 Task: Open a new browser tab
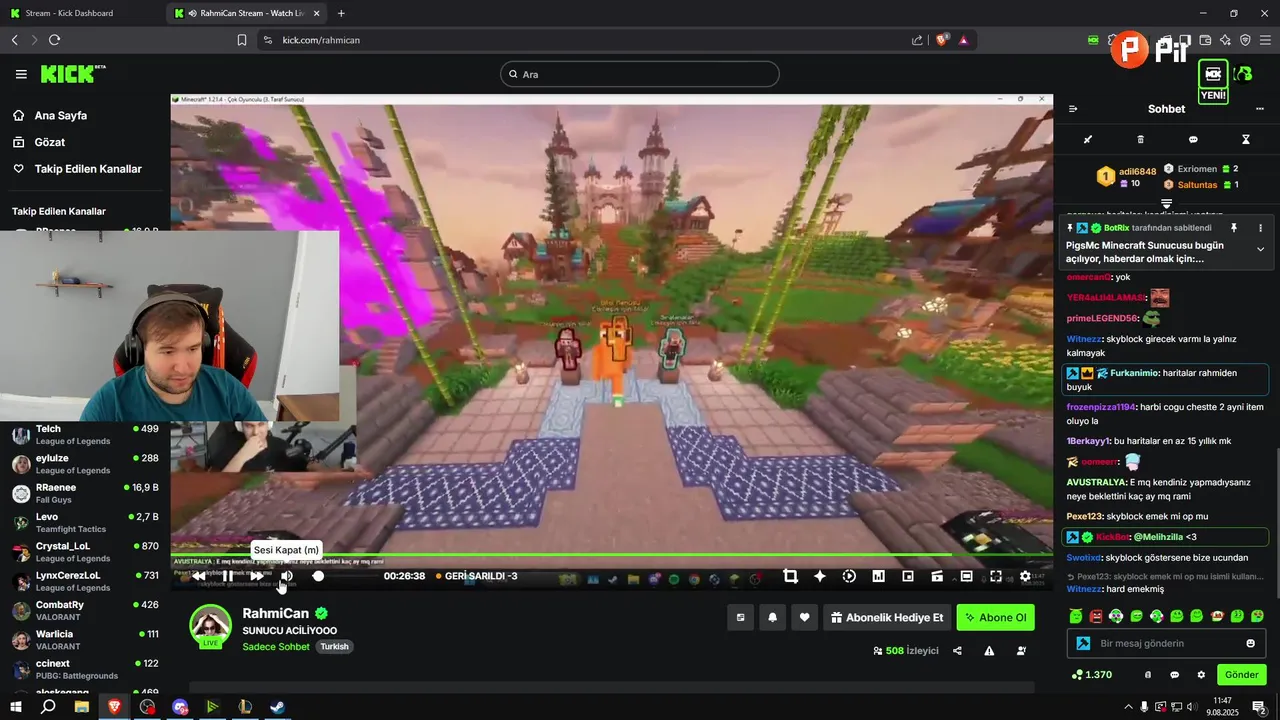point(341,13)
